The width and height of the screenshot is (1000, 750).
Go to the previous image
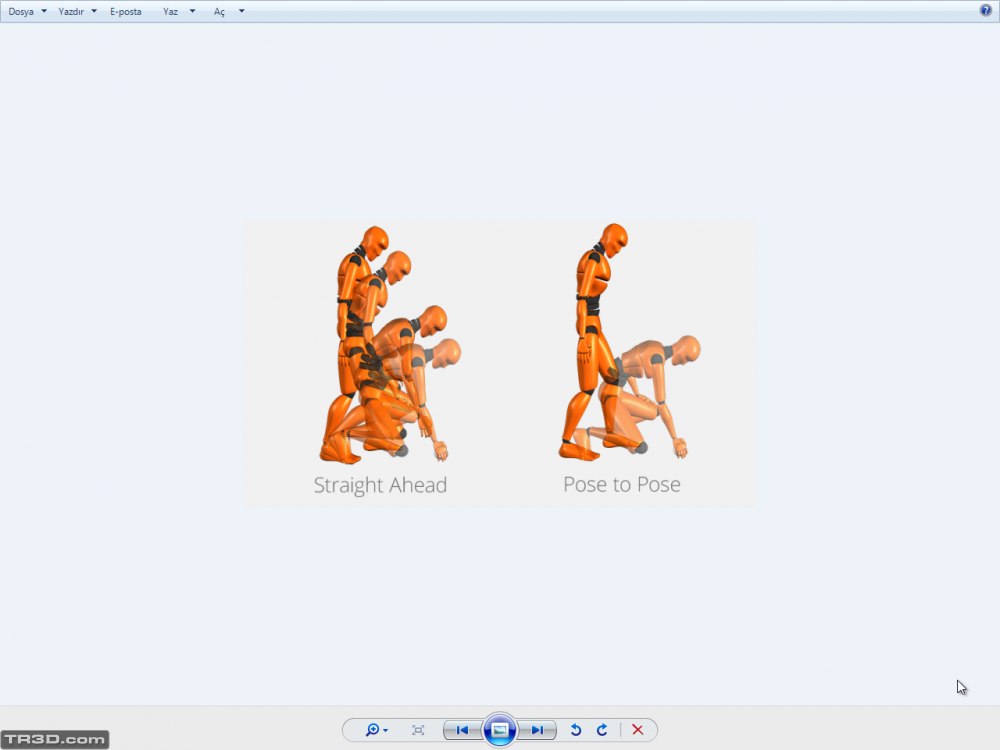click(x=462, y=730)
